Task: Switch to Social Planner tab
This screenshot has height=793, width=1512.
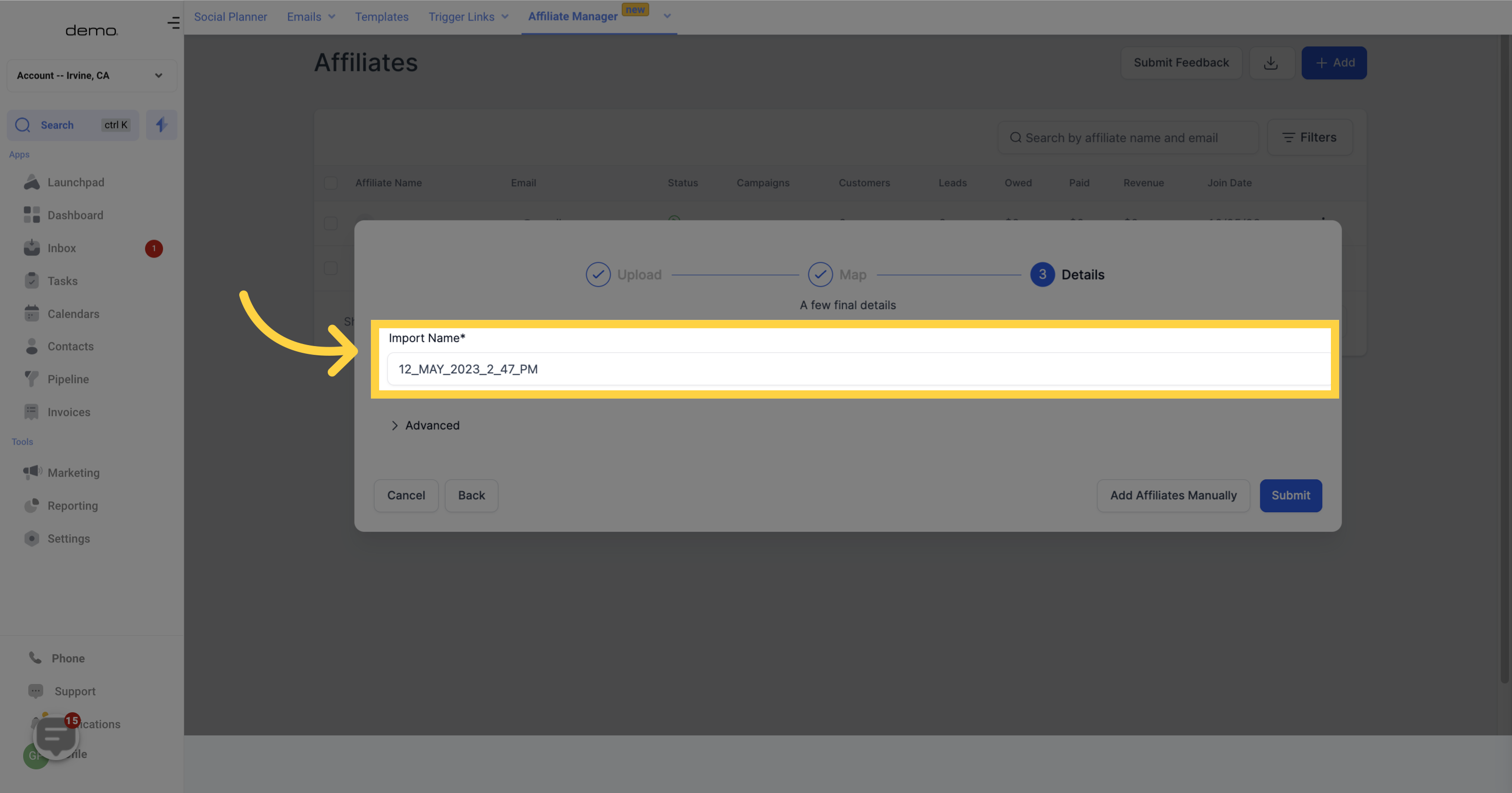Action: (x=230, y=17)
